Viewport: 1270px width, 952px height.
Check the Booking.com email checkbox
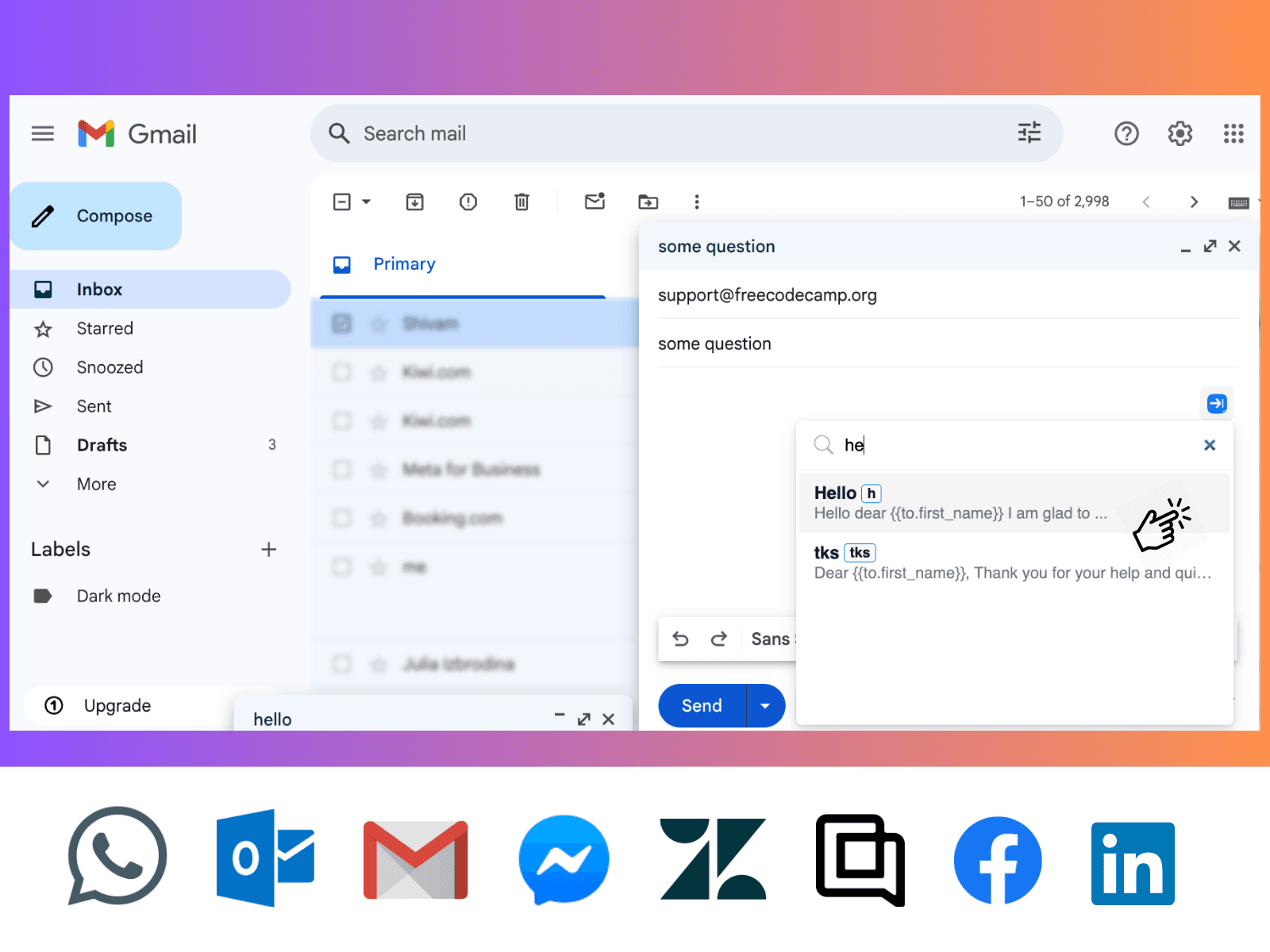click(x=342, y=518)
